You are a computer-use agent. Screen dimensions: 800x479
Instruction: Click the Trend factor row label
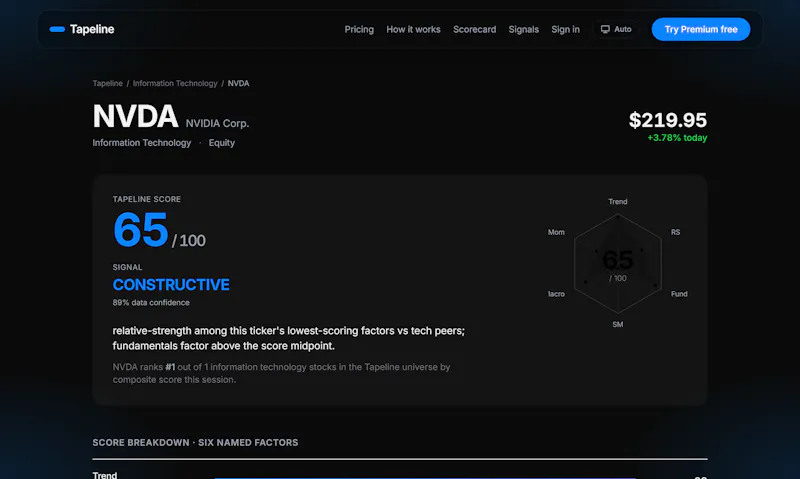pyautogui.click(x=105, y=475)
